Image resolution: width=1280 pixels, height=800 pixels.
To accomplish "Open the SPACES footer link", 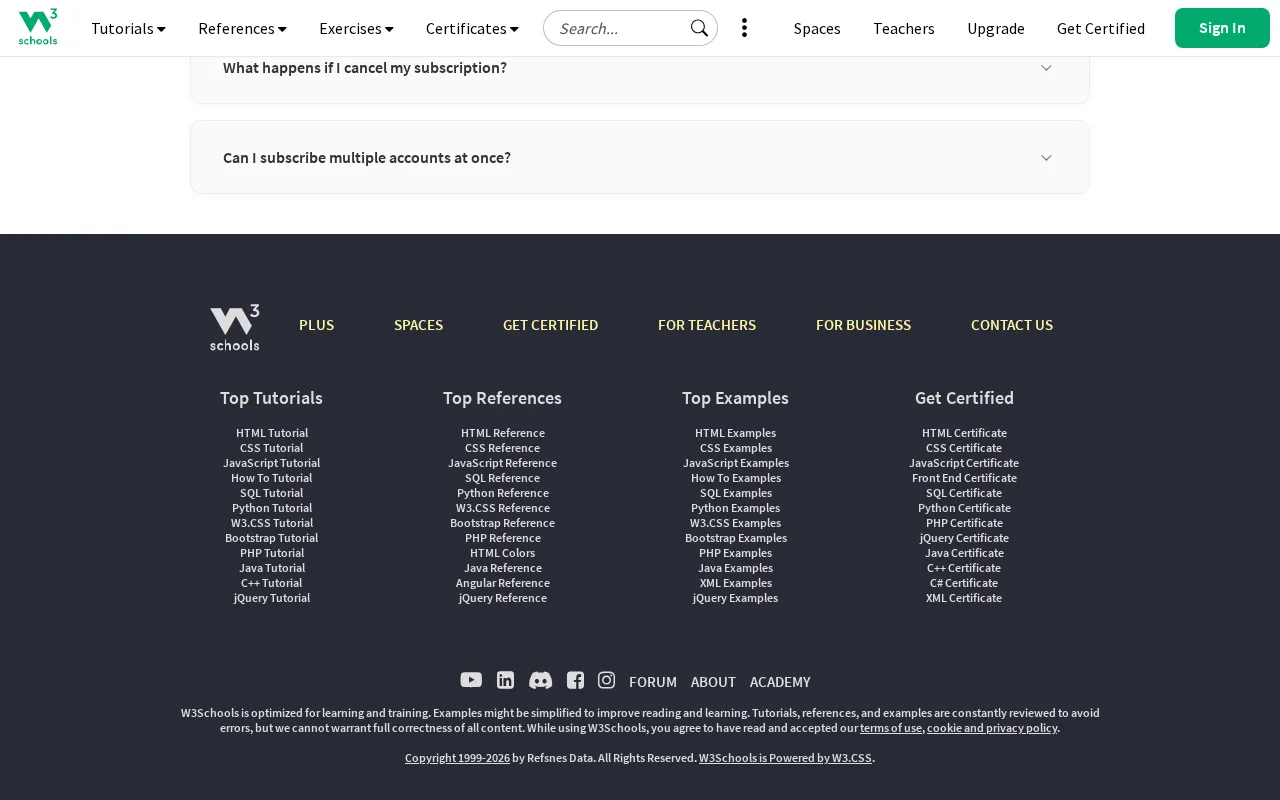I will 418,325.
